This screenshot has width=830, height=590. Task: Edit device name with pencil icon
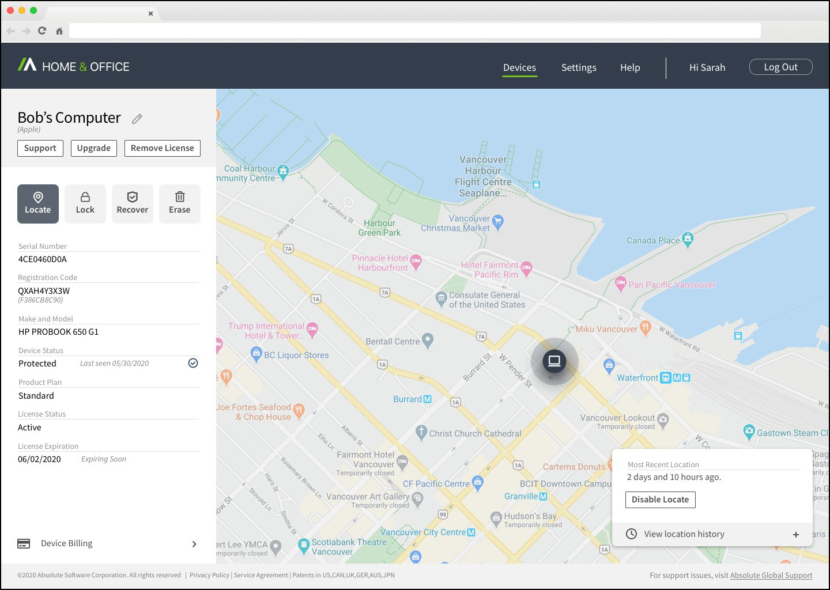[x=137, y=119]
